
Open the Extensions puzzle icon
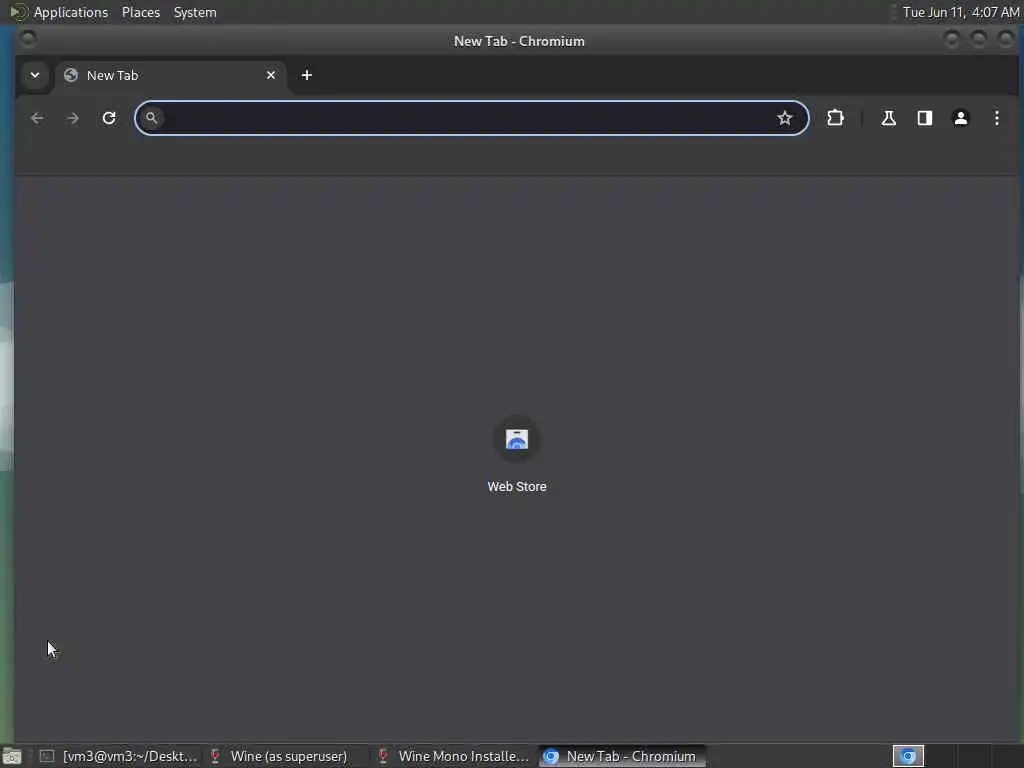835,118
